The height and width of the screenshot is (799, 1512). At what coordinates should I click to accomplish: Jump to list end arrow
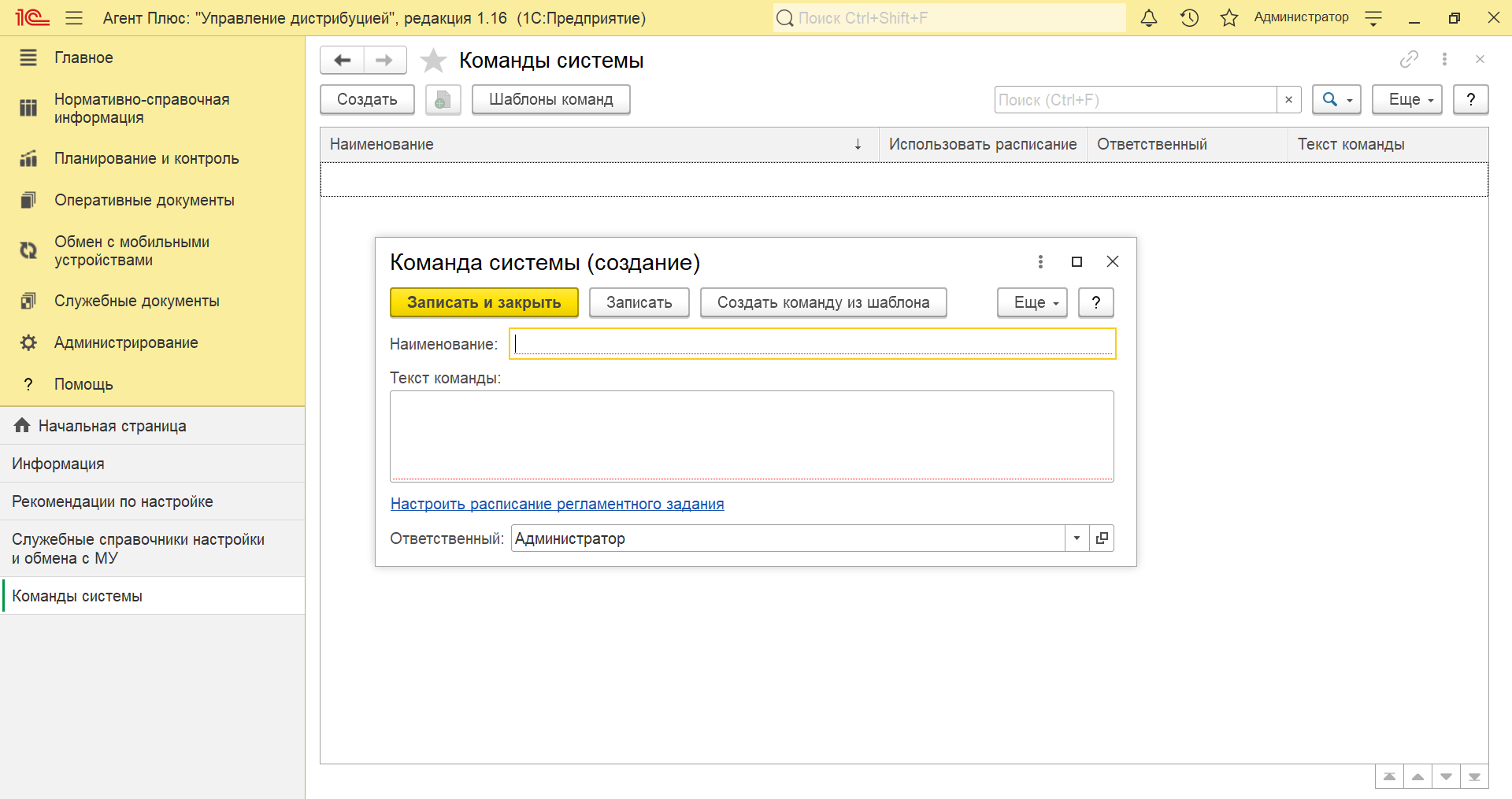pyautogui.click(x=1474, y=776)
